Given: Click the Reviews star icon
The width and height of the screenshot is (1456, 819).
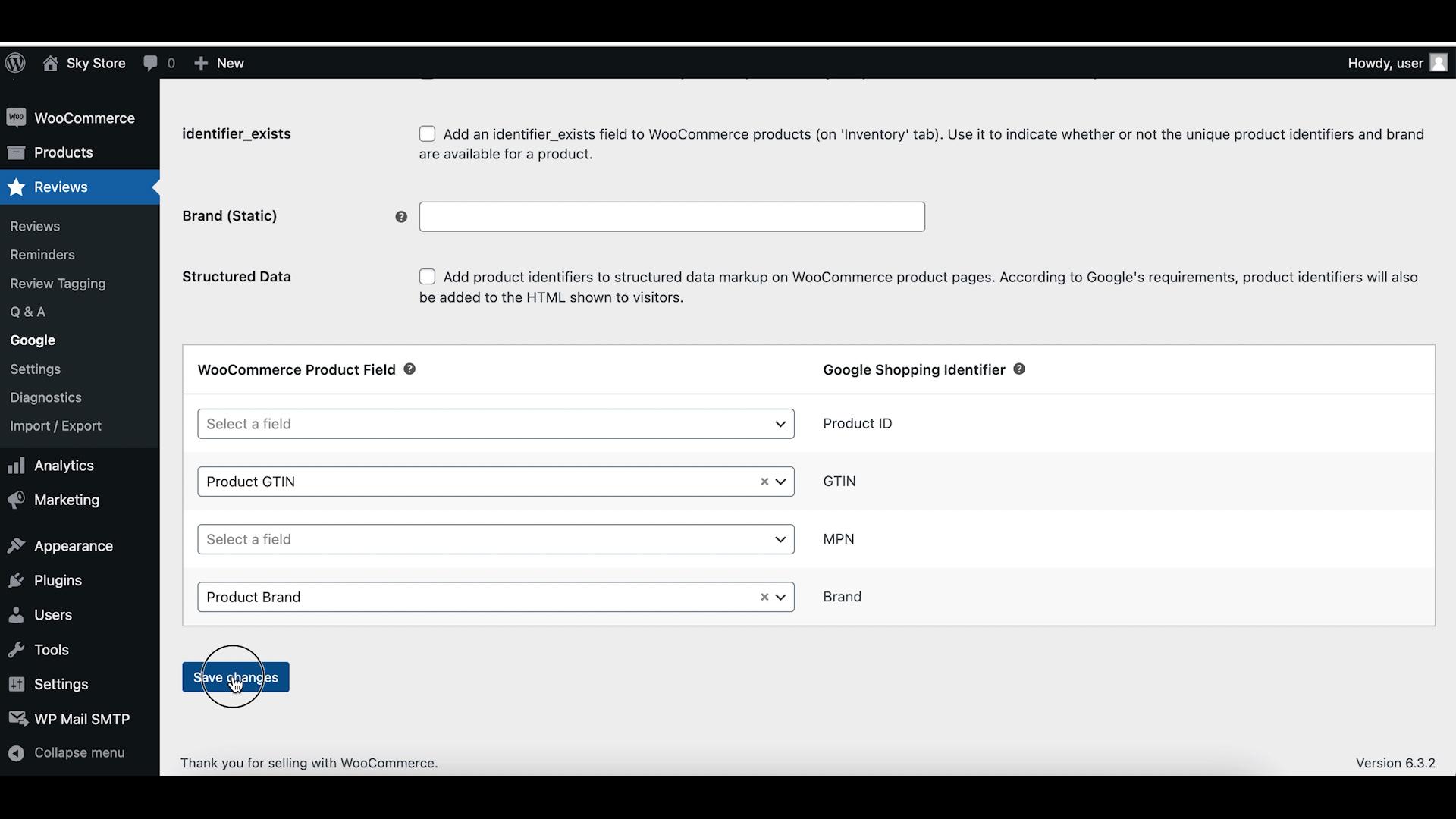Looking at the screenshot, I should [x=16, y=187].
